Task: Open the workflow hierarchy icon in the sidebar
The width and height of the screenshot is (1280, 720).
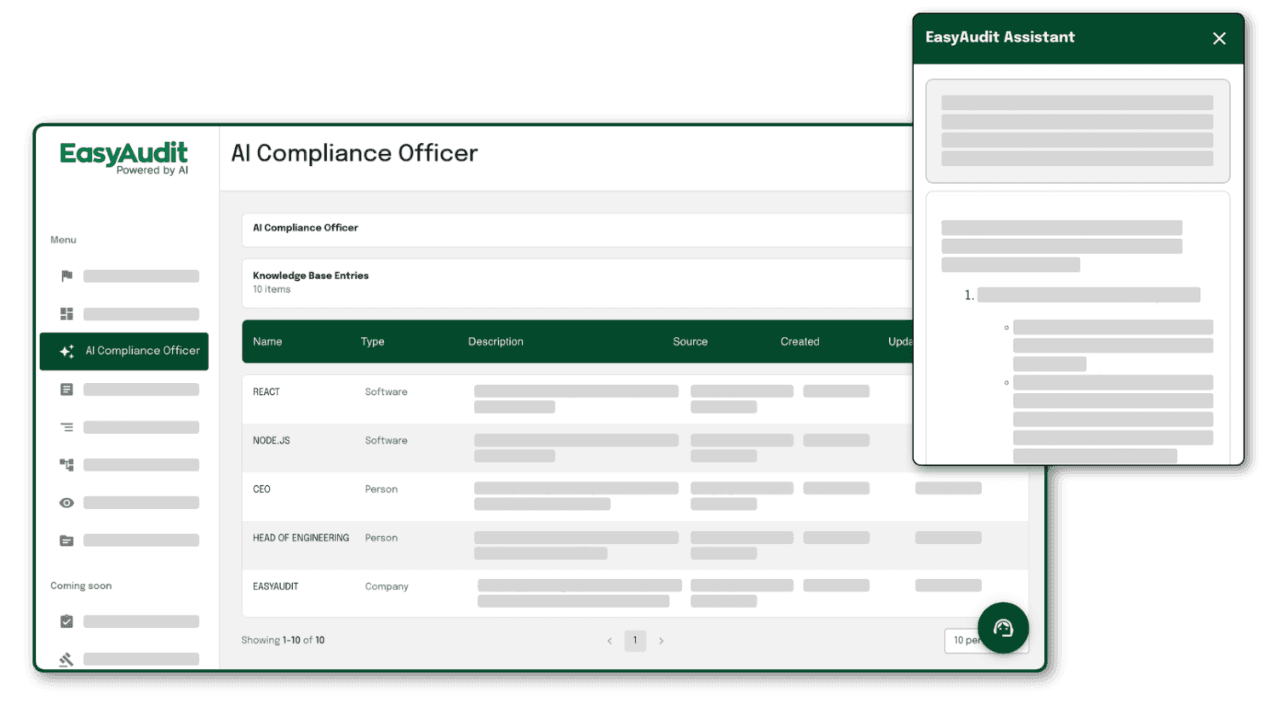Action: coord(66,464)
